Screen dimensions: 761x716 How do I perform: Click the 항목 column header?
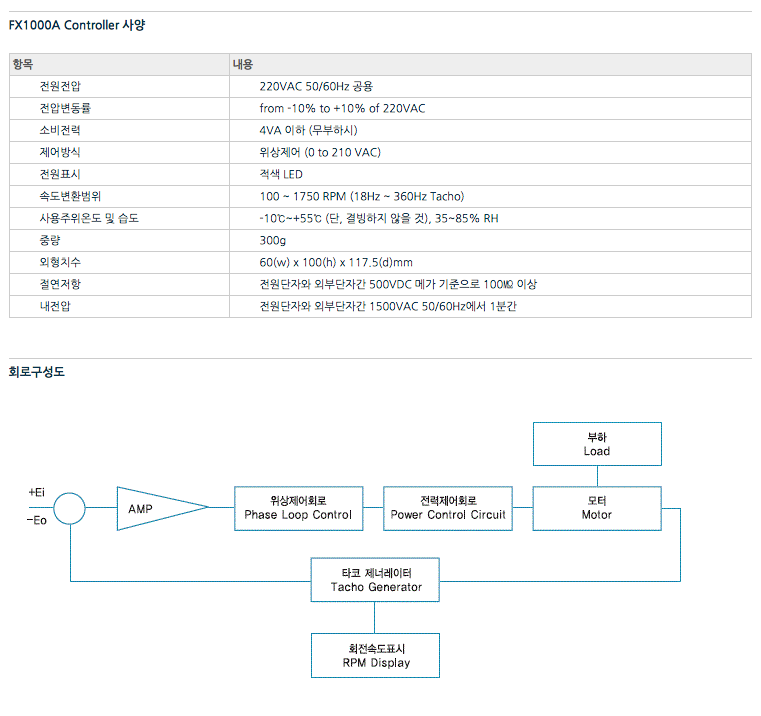tap(23, 65)
